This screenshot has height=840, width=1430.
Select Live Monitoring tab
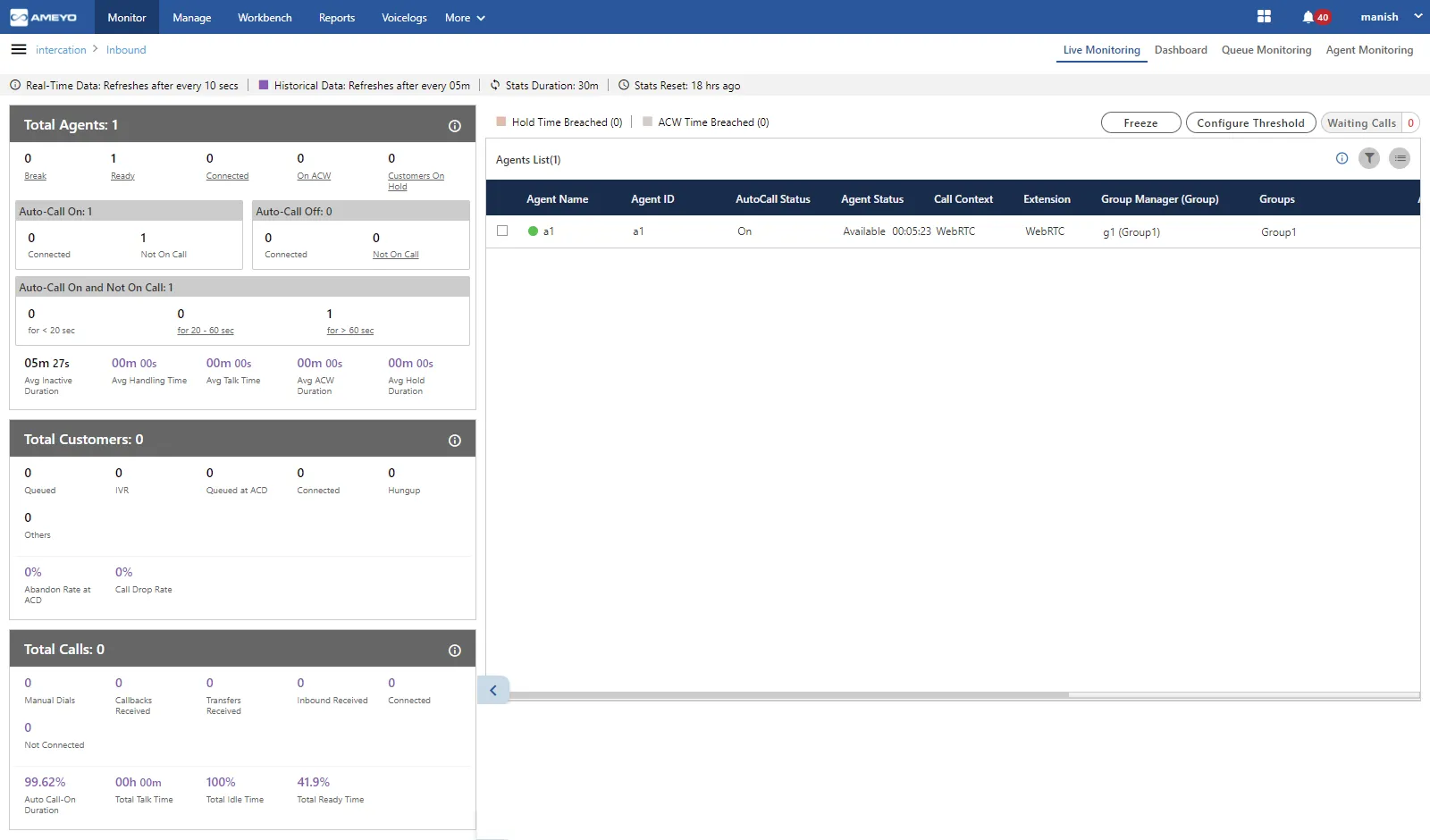point(1101,50)
